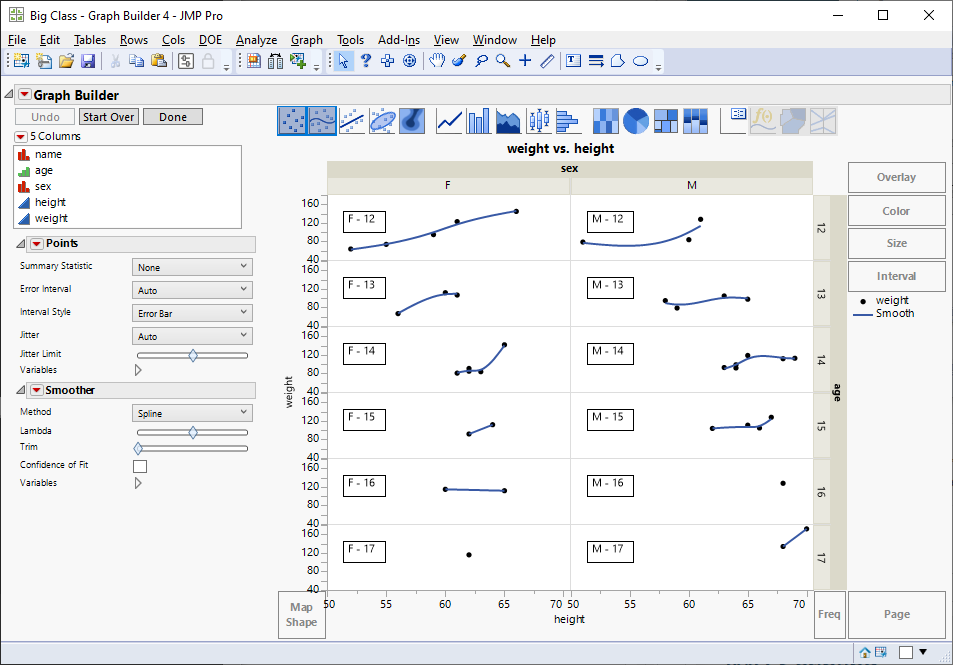Click the Paste clipboard icon
Viewport: 953px width, 665px height.
click(159, 61)
